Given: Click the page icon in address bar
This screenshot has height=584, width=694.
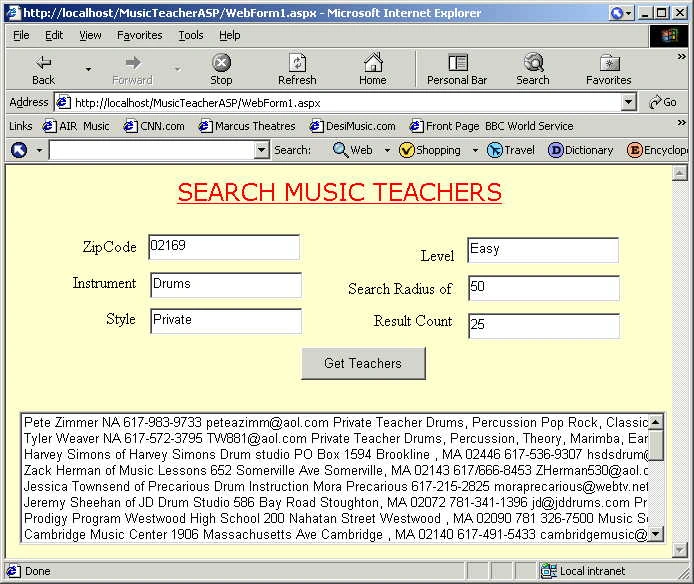Looking at the screenshot, I should 63,102.
